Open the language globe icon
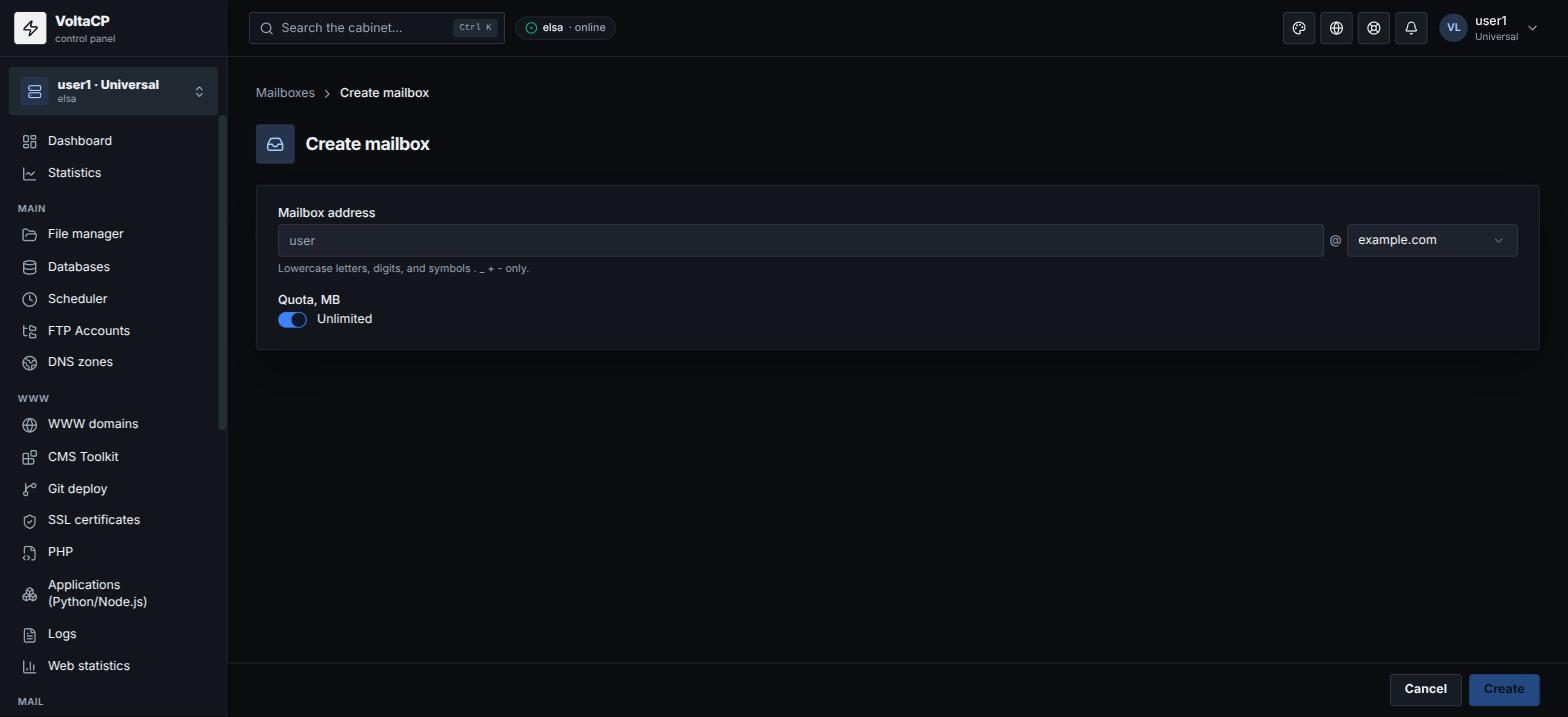 pyautogui.click(x=1336, y=28)
